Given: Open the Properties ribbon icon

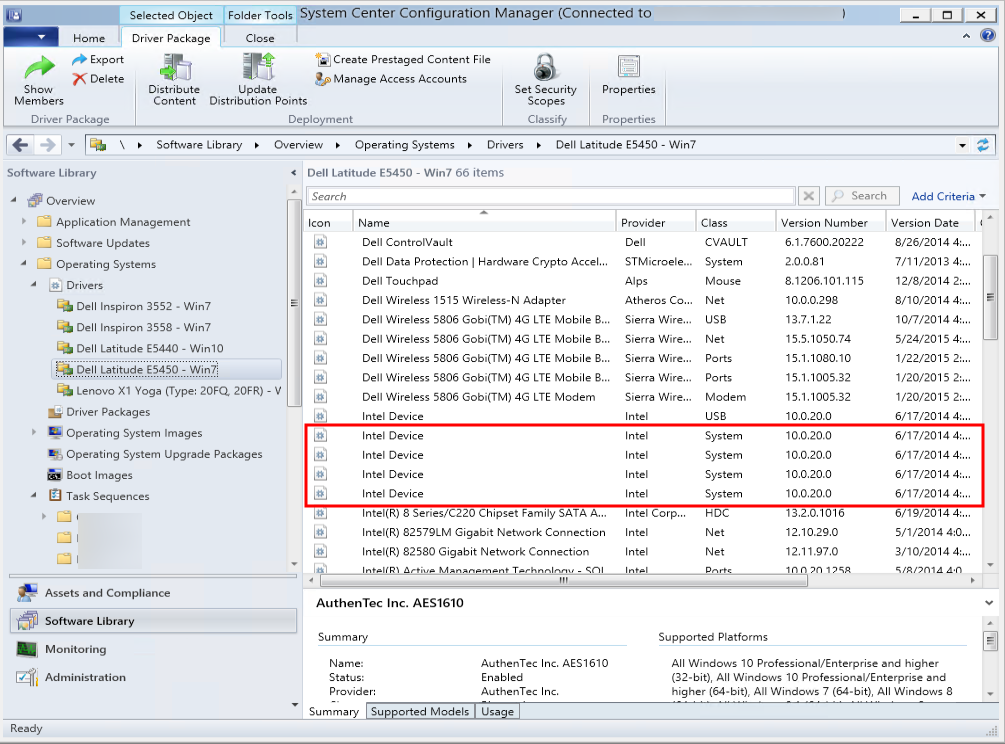Looking at the screenshot, I should tap(628, 67).
